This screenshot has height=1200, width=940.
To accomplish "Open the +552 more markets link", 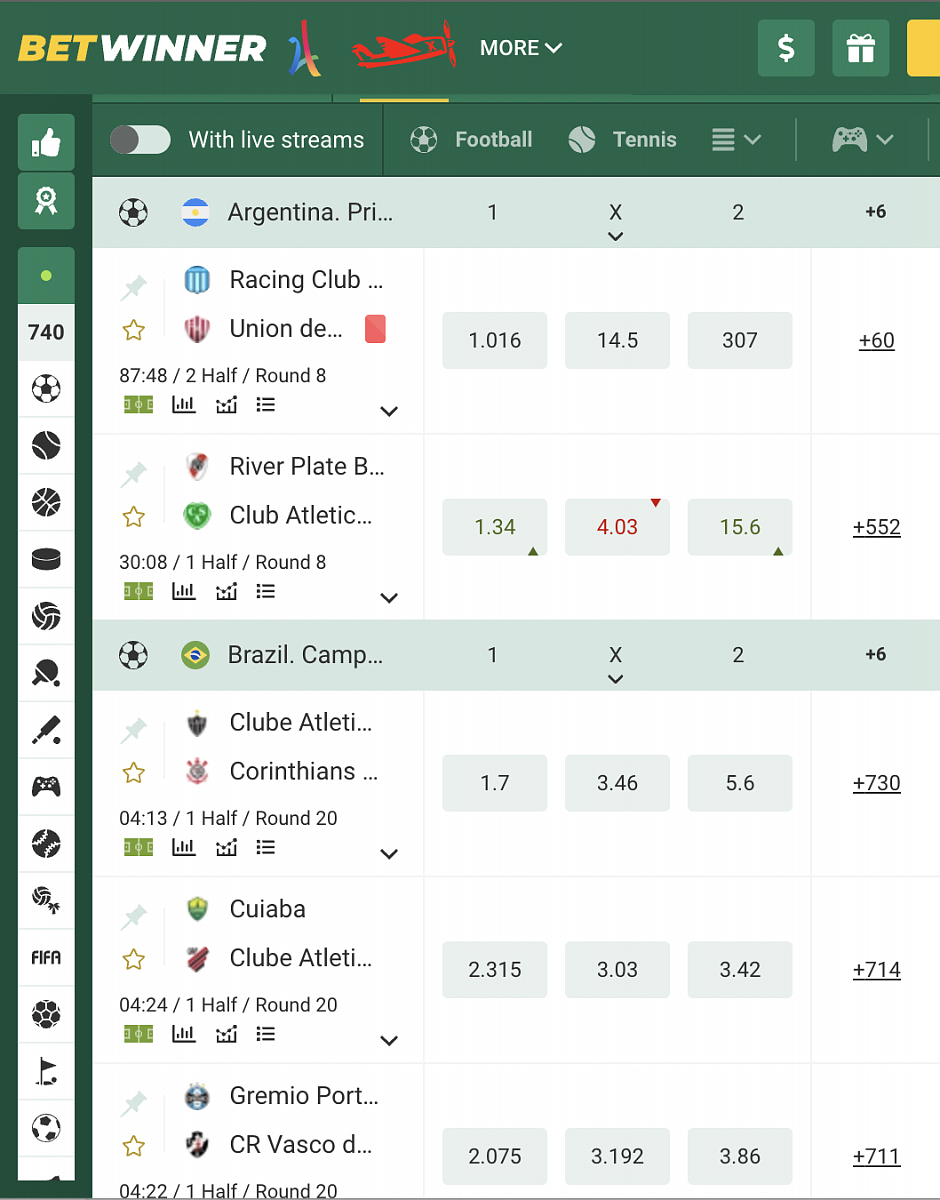I will (876, 527).
